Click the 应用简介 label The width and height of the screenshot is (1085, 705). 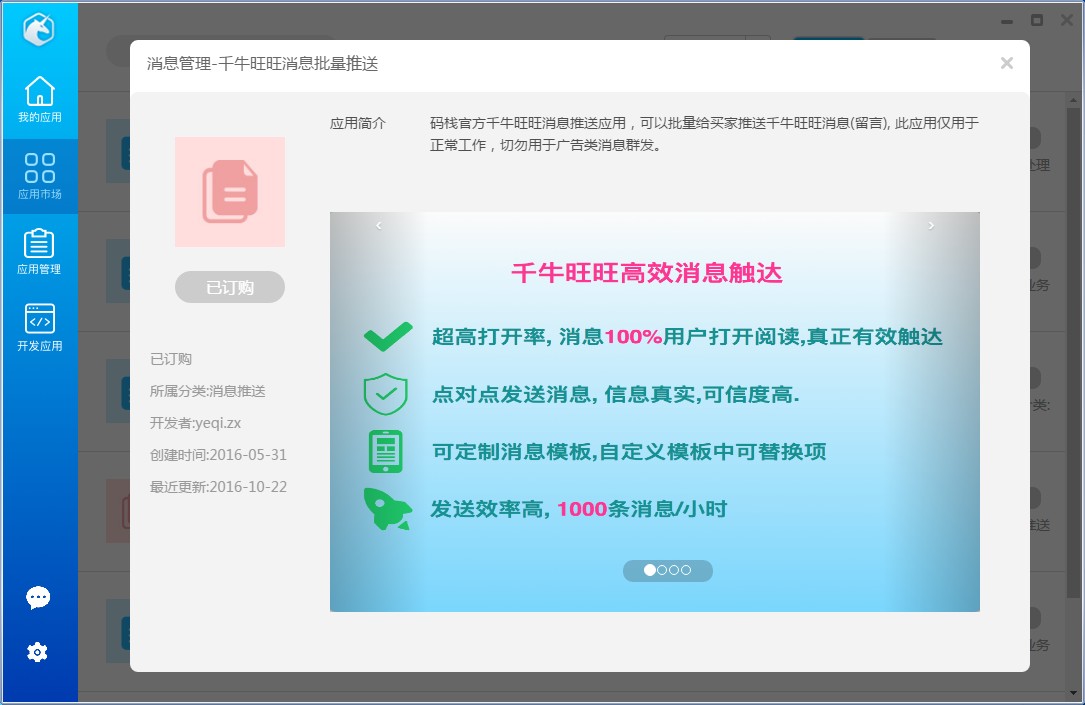pos(358,123)
